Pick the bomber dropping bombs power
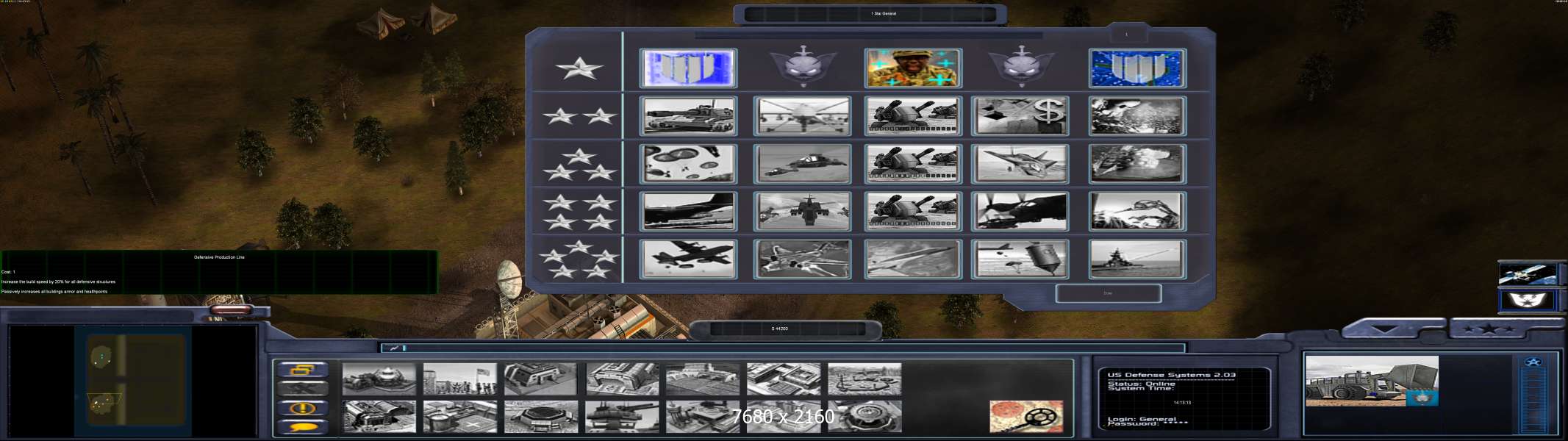 pyautogui.click(x=688, y=259)
